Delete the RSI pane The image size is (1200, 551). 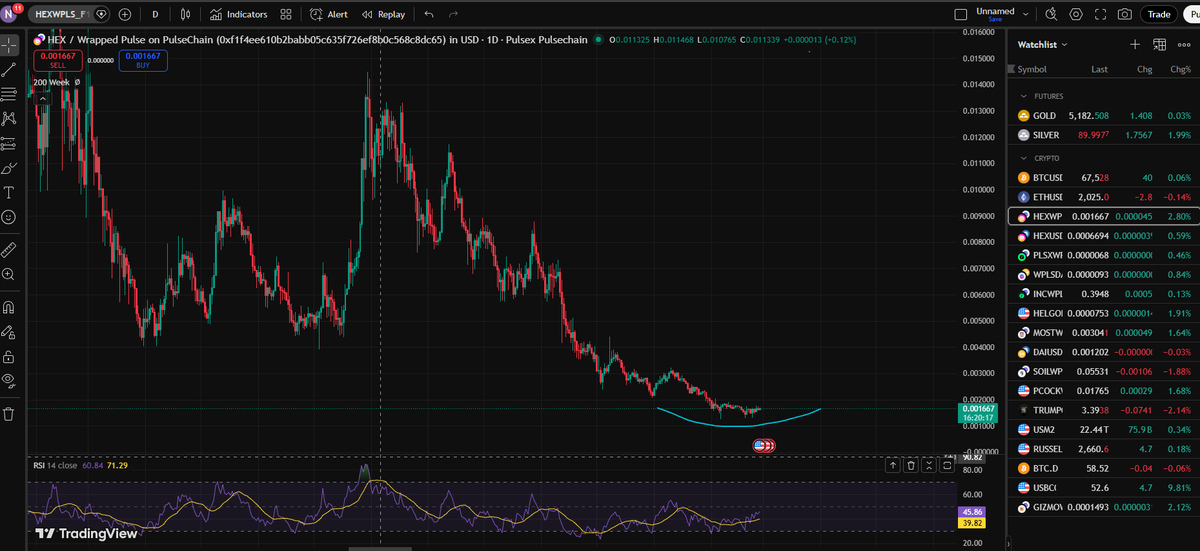(x=910, y=465)
